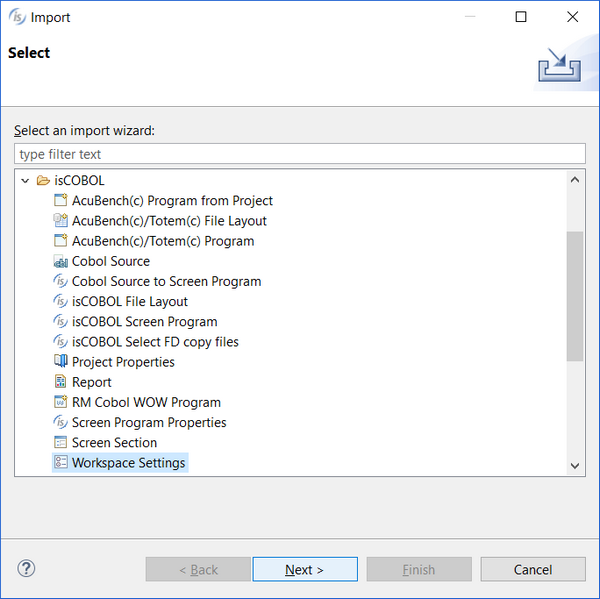The image size is (600, 599).
Task: Click the tree scroll up arrow
Action: [x=574, y=180]
